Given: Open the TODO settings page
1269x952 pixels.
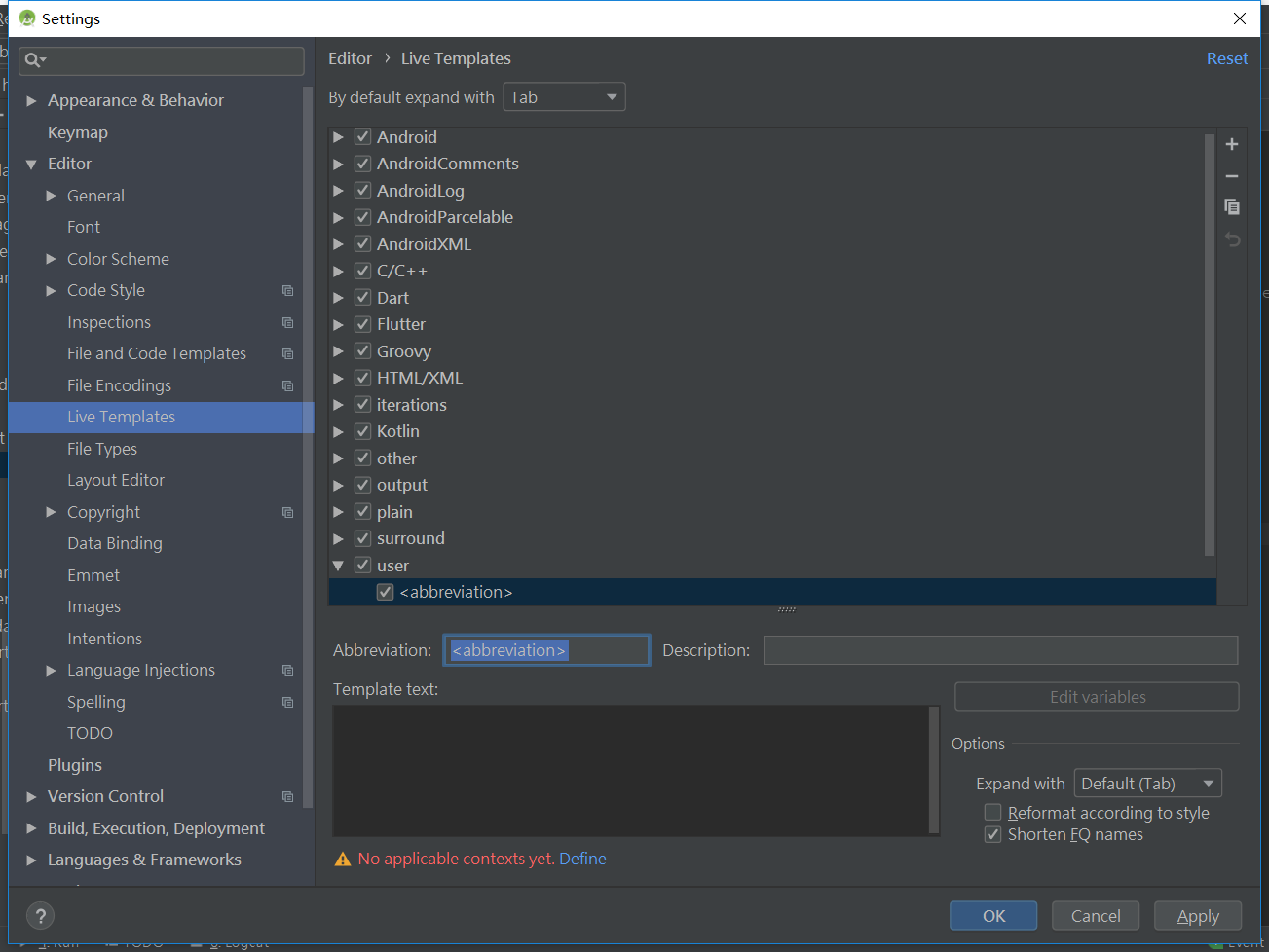Looking at the screenshot, I should click(90, 733).
